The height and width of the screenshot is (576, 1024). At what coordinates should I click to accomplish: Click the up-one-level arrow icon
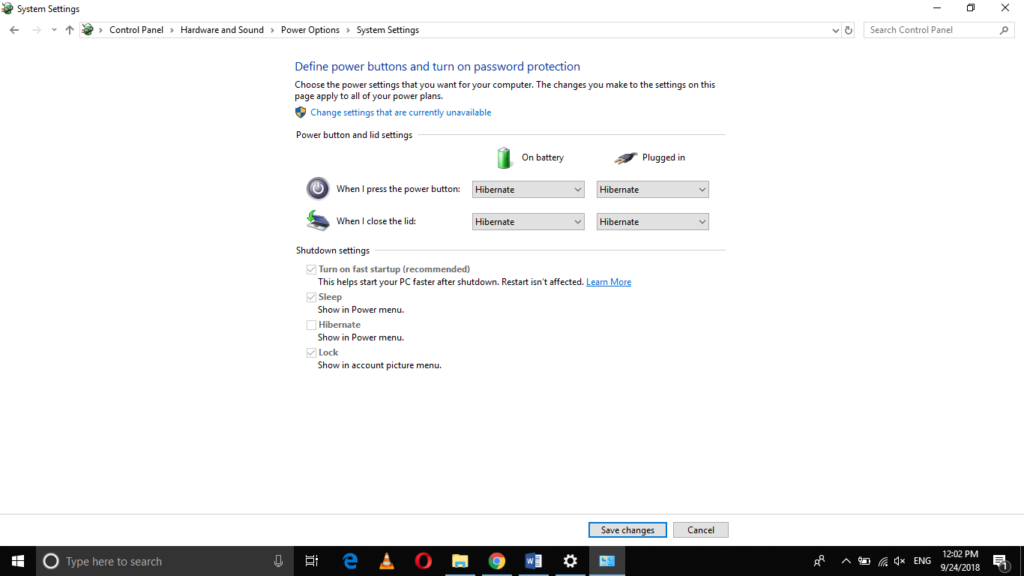pos(69,30)
